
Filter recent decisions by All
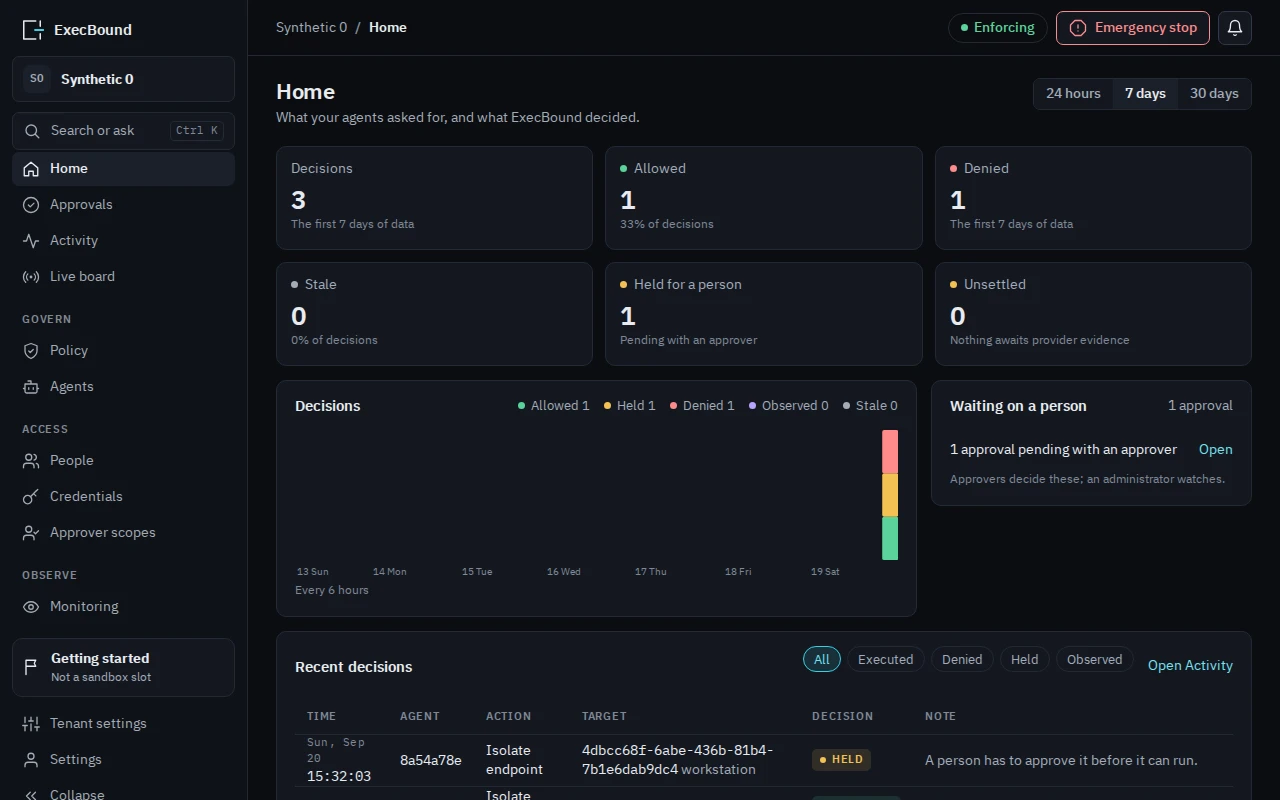pos(822,659)
